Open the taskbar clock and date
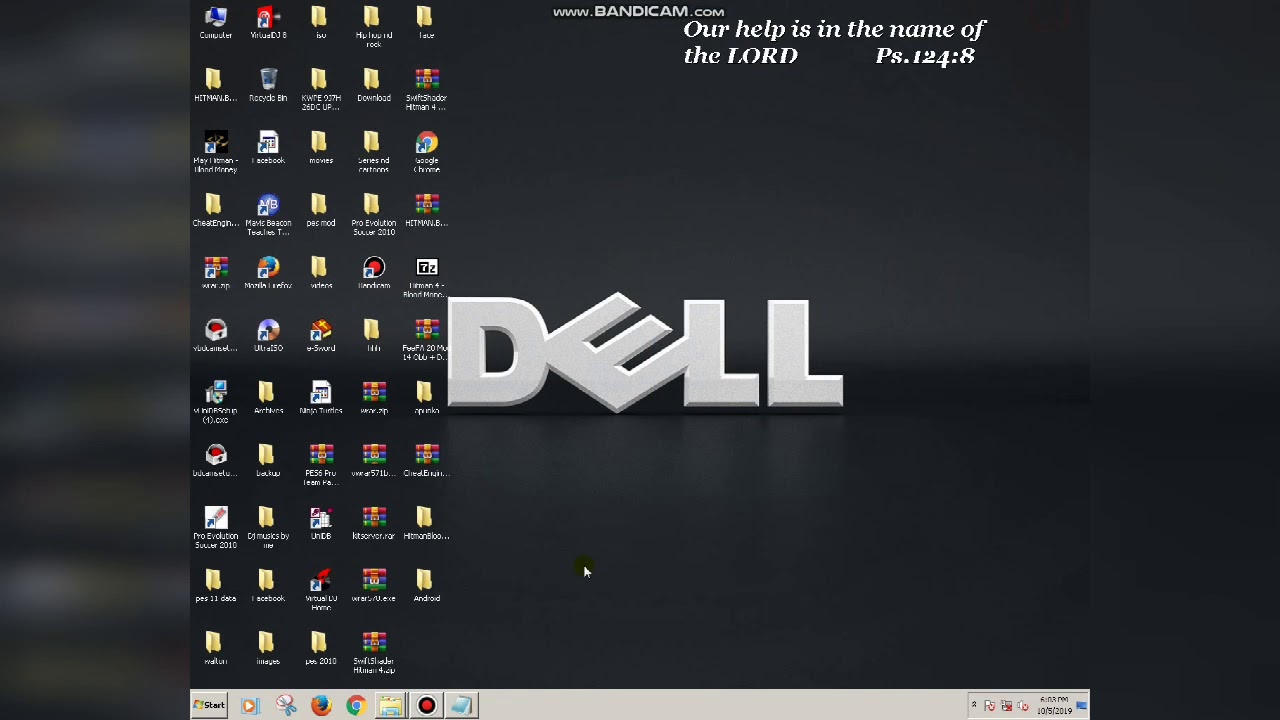 [x=1054, y=706]
